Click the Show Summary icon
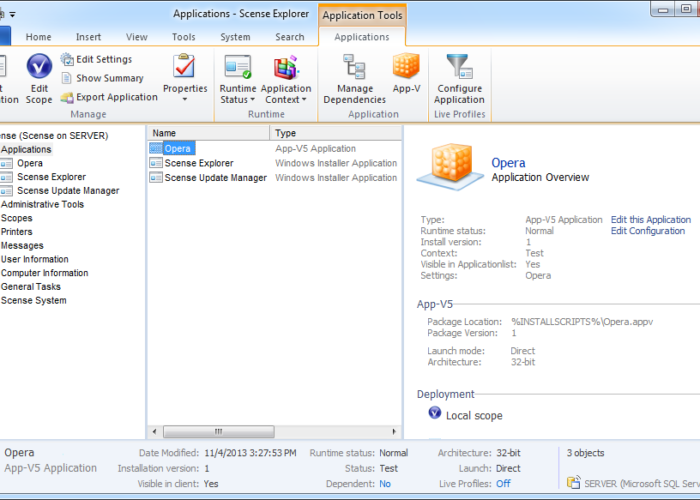Screen dimensions: 700x500 [68, 78]
